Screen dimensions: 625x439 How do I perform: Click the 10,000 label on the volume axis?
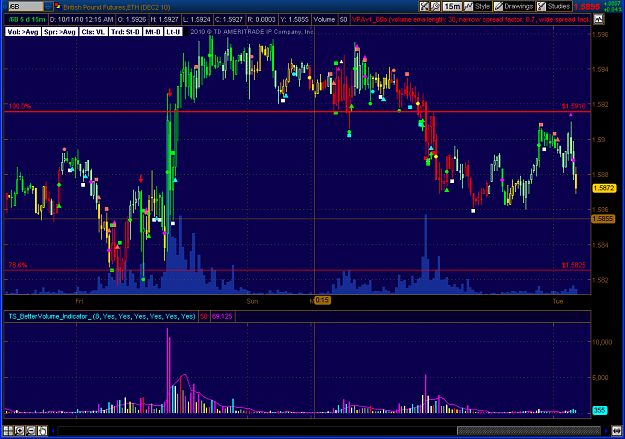point(602,342)
